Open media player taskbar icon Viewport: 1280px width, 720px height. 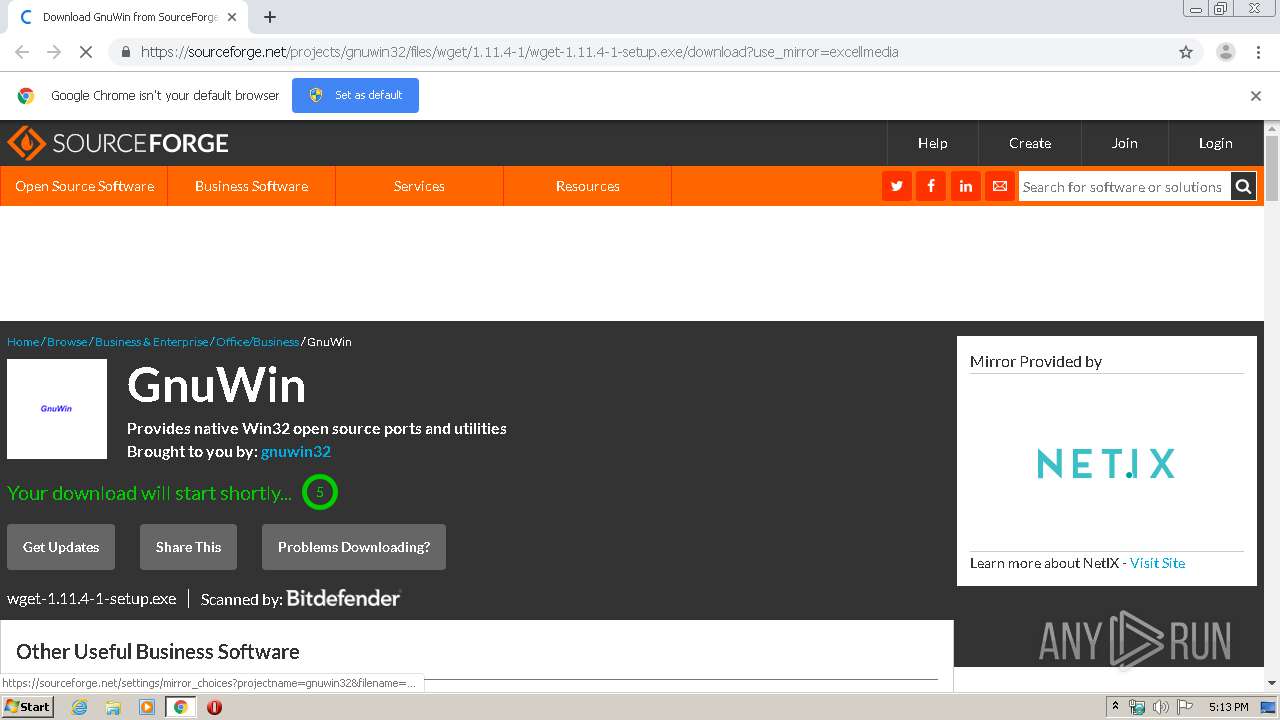click(x=147, y=707)
